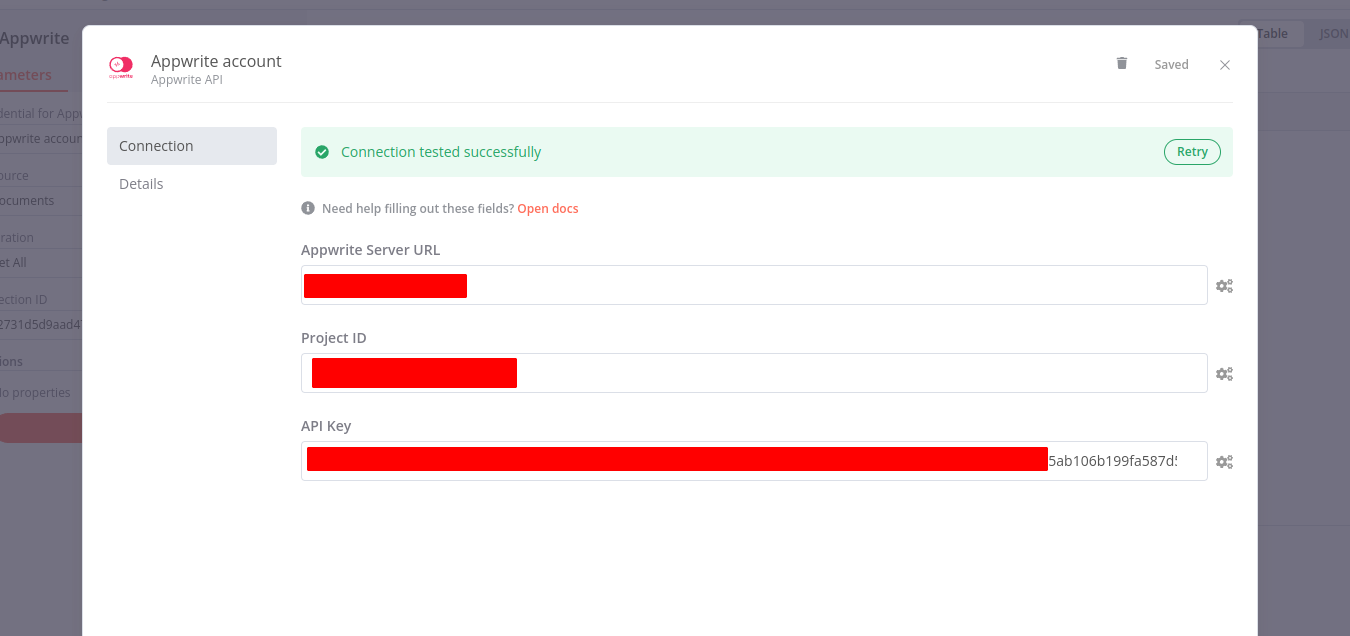This screenshot has width=1350, height=636.
Task: Click the Appwrite Server URL input field
Action: (x=754, y=285)
